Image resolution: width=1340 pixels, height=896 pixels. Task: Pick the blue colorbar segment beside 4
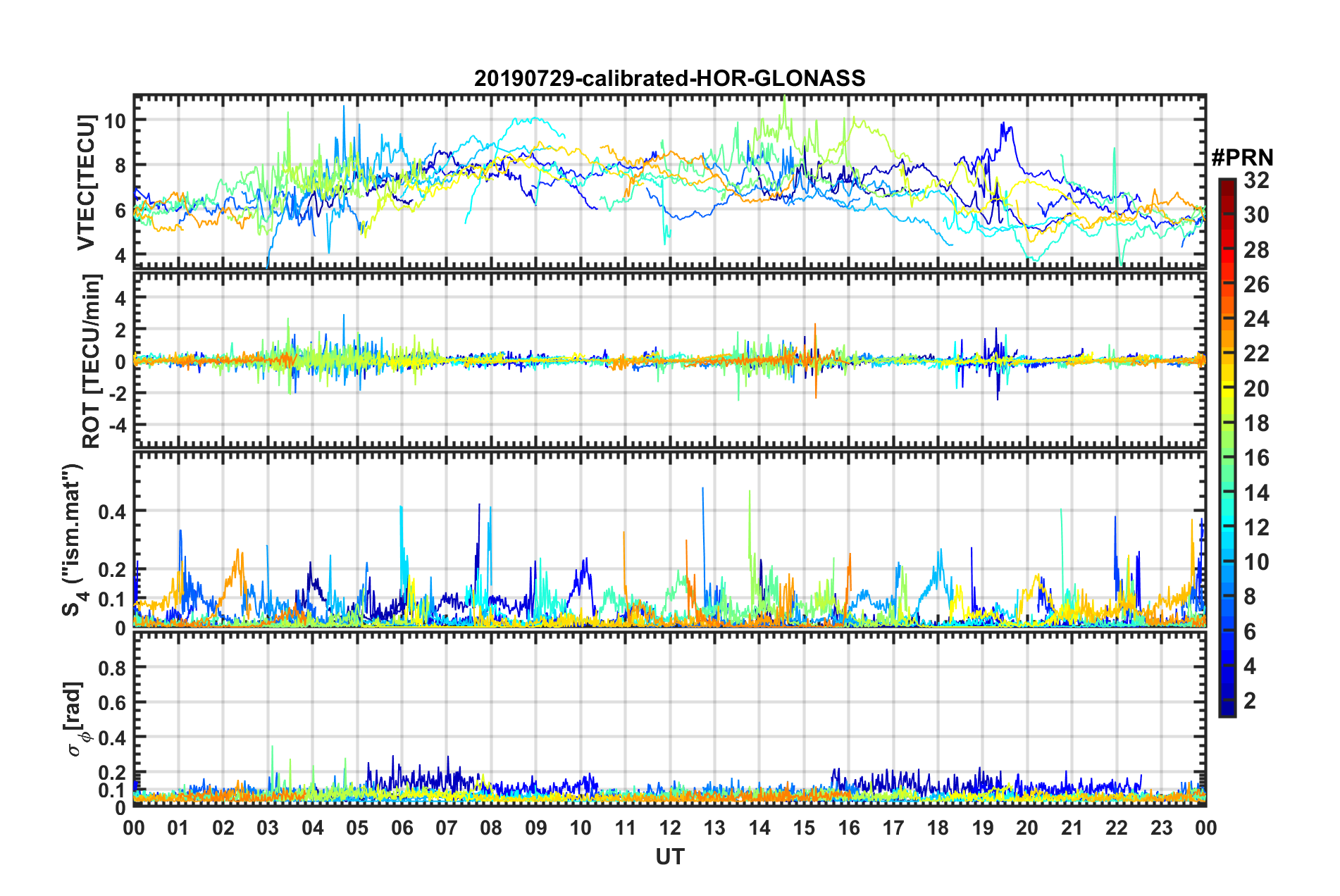pyautogui.click(x=1227, y=666)
